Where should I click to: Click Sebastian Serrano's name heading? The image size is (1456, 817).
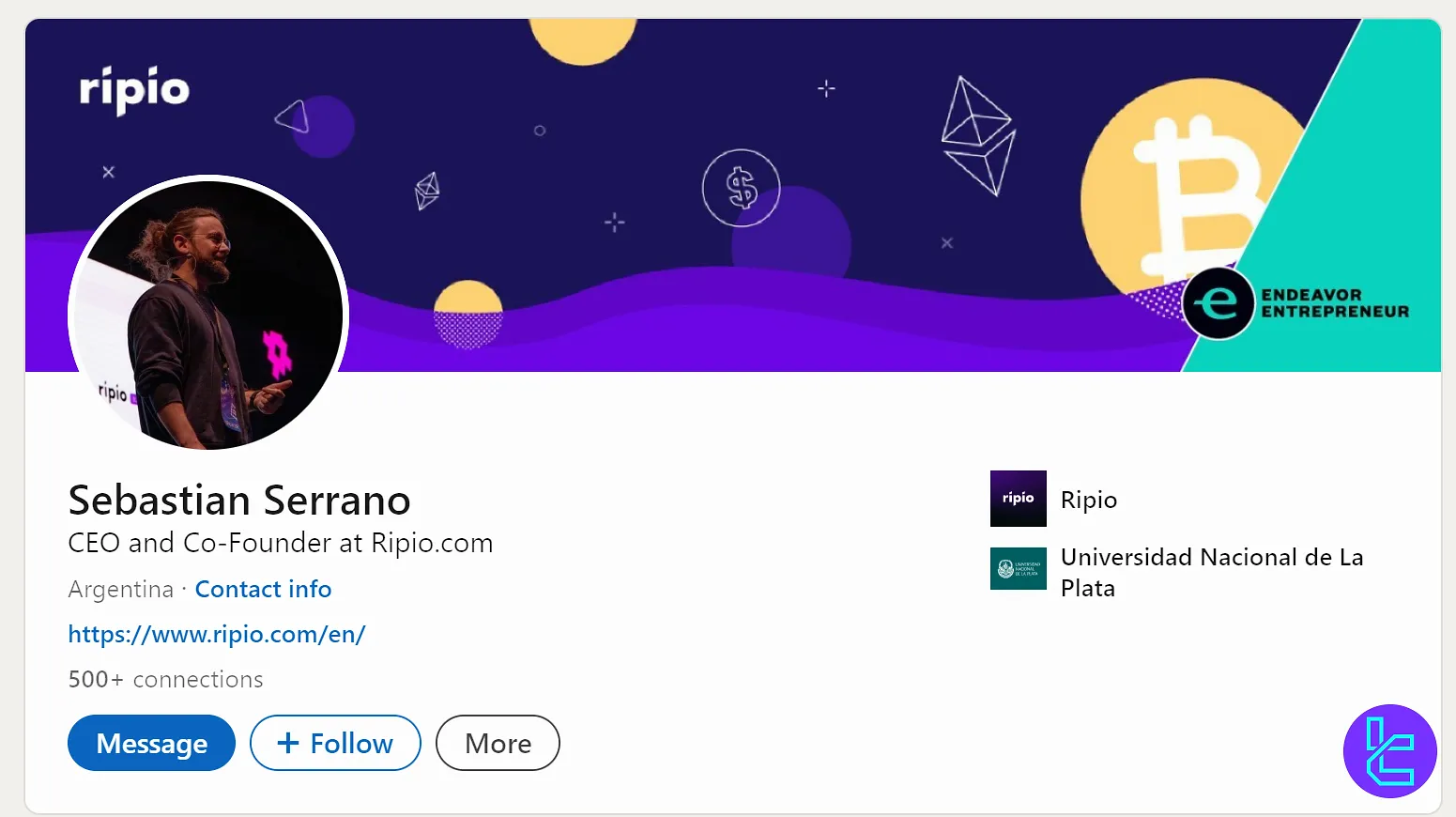tap(238, 501)
